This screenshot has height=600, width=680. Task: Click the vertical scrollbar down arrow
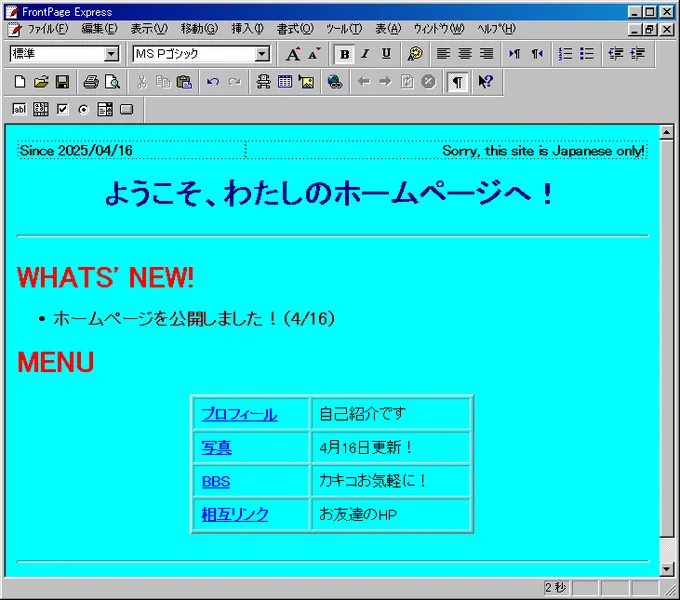[666, 569]
